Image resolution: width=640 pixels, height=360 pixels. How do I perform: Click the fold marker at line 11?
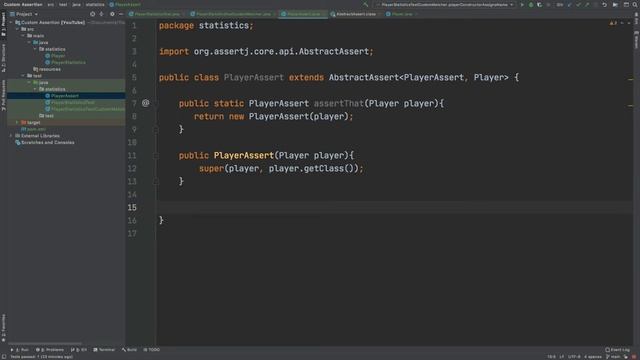pyautogui.click(x=156, y=156)
